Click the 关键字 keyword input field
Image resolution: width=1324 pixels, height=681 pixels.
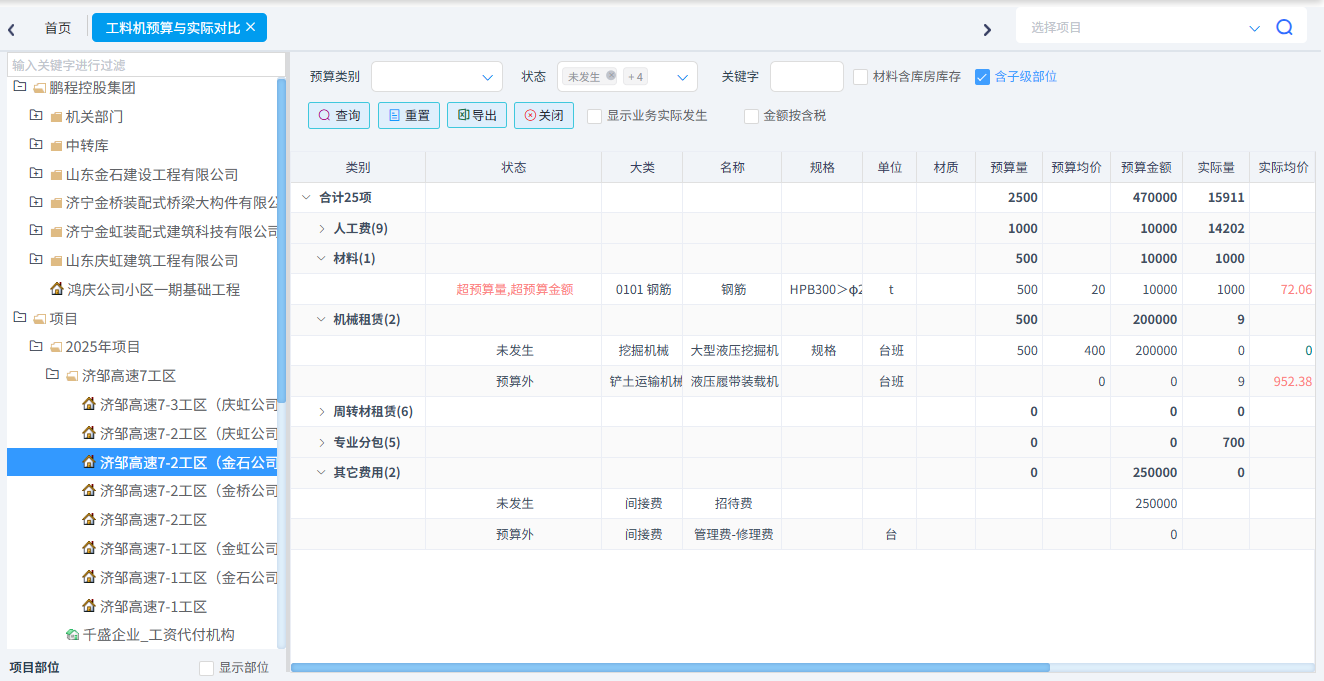(806, 77)
